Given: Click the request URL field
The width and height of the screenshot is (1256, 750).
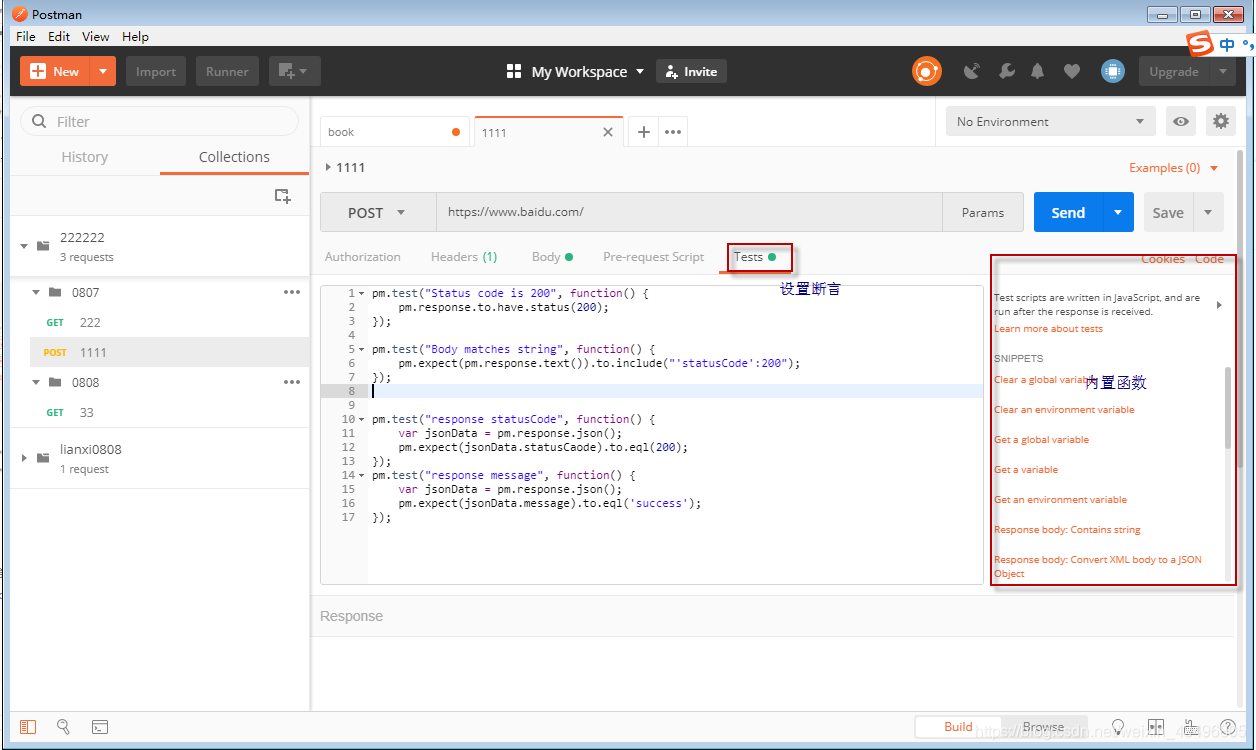Looking at the screenshot, I should coord(689,212).
